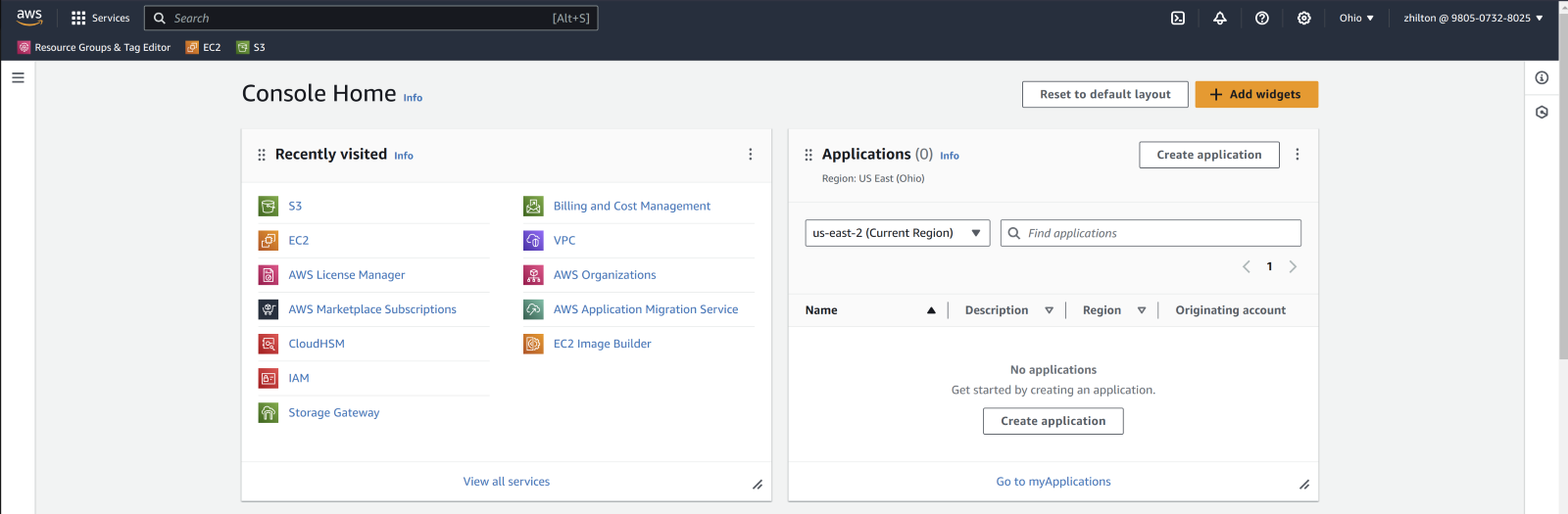Open the EC2 shortcut in favorites bar
Image resolution: width=1568 pixels, height=514 pixels.
click(x=203, y=47)
